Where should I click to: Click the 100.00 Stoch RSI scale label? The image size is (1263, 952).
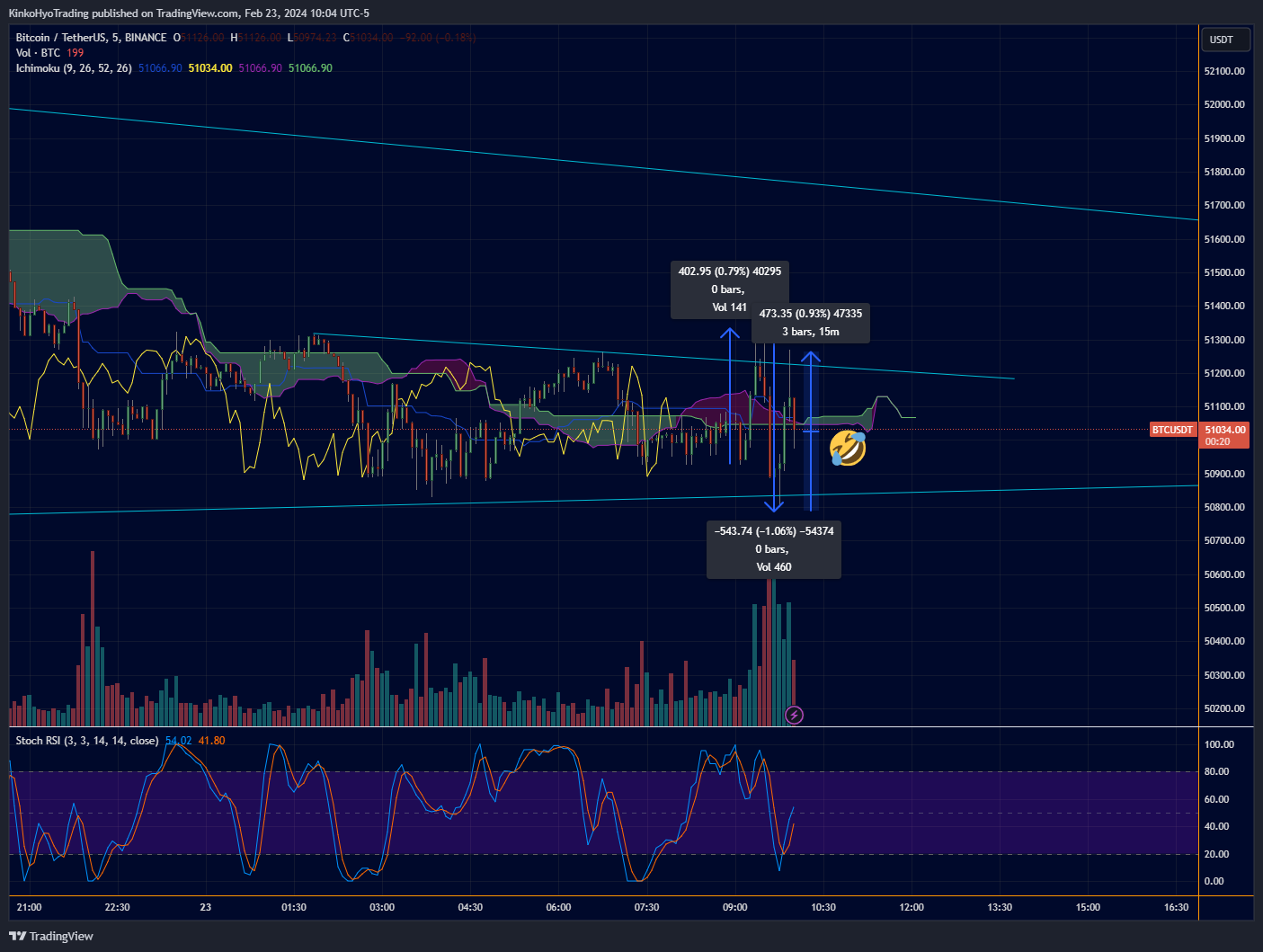pyautogui.click(x=1219, y=744)
